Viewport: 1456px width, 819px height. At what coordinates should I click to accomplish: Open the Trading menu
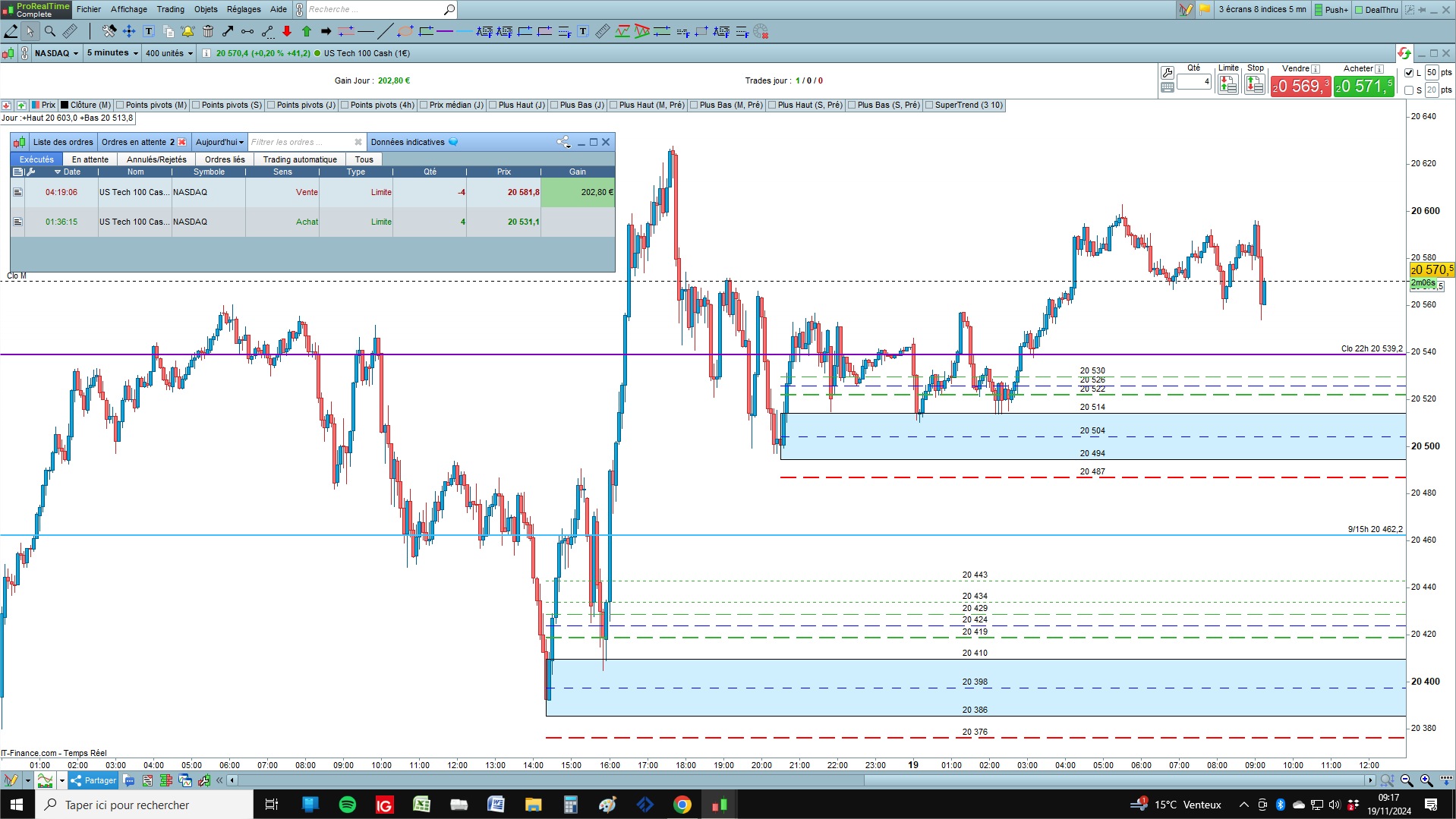(x=170, y=9)
